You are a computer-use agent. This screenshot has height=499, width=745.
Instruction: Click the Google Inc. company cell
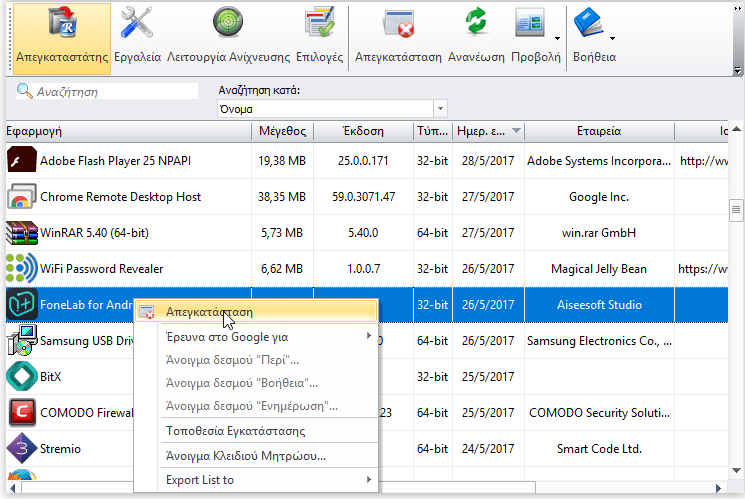coord(599,197)
